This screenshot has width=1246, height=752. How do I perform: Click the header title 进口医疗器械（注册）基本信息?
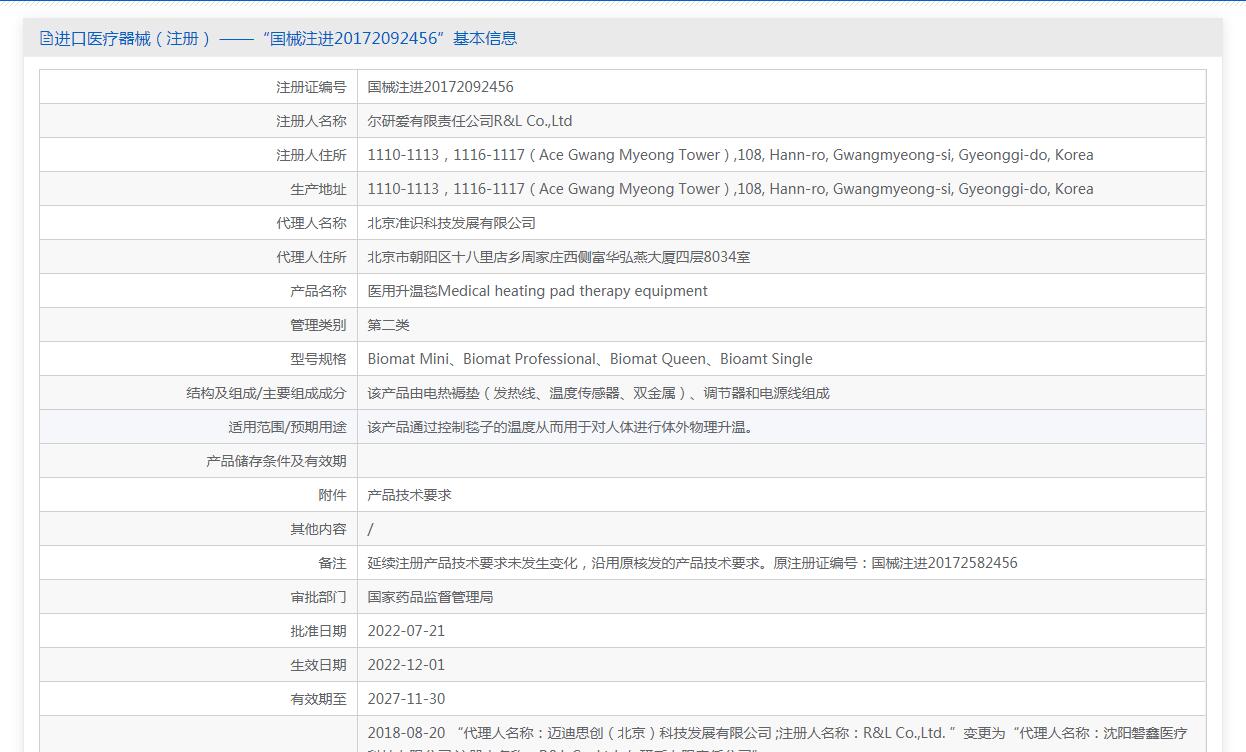286,38
